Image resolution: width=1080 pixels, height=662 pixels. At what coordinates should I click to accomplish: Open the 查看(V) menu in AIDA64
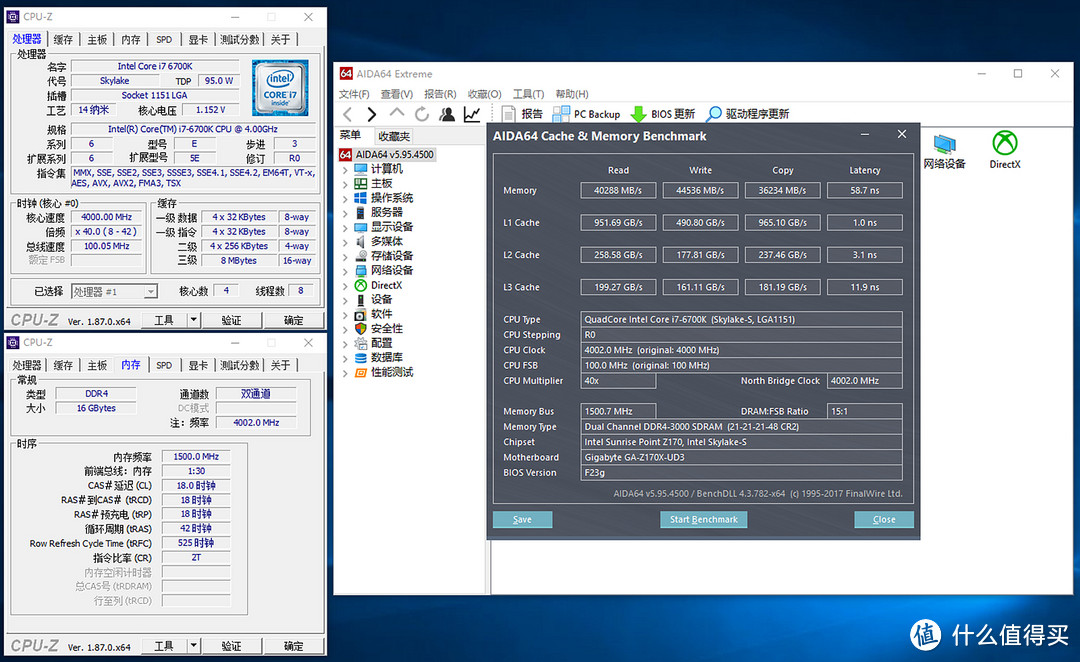pos(397,94)
